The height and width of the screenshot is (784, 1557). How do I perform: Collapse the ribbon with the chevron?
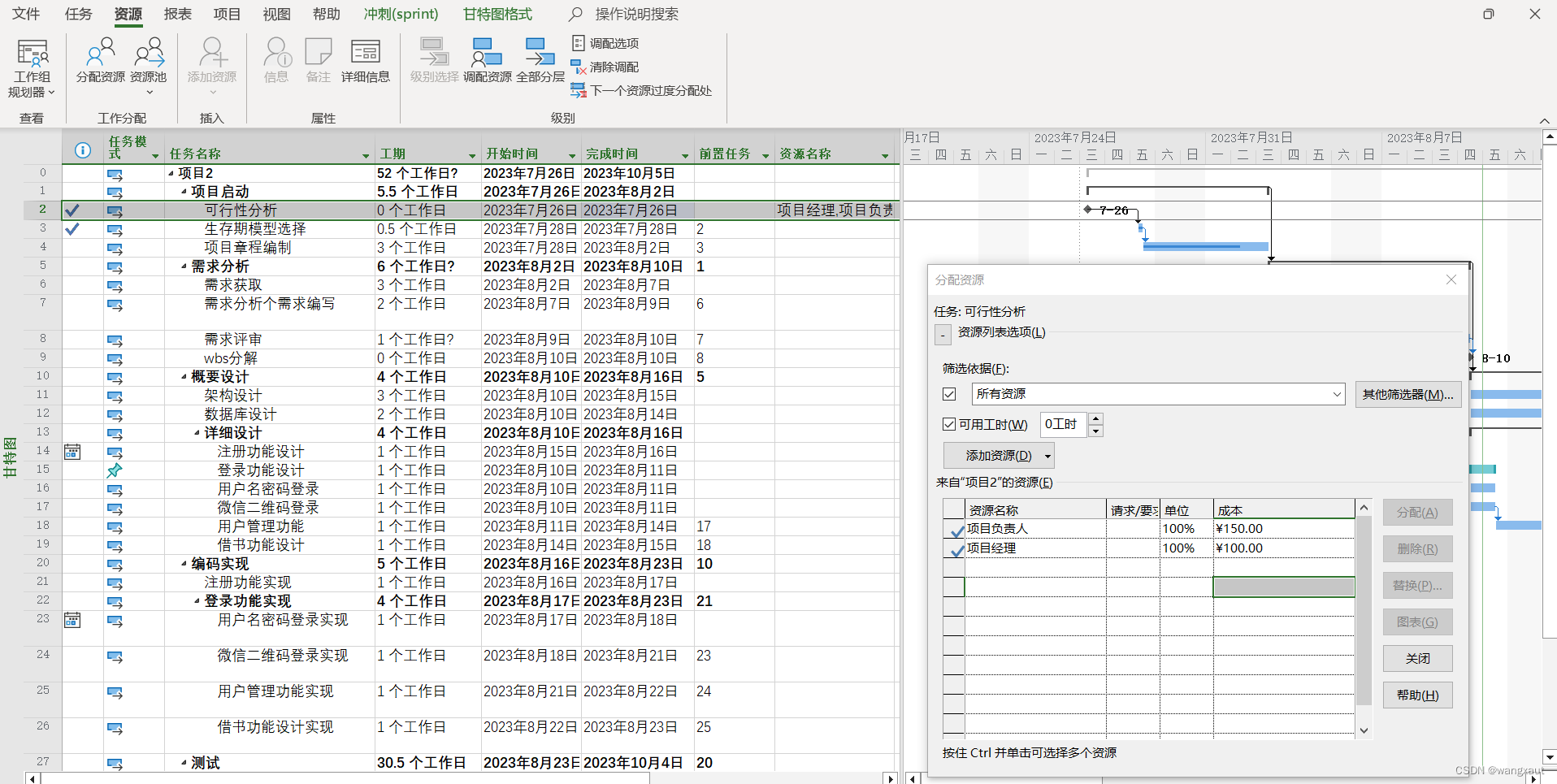click(1545, 121)
